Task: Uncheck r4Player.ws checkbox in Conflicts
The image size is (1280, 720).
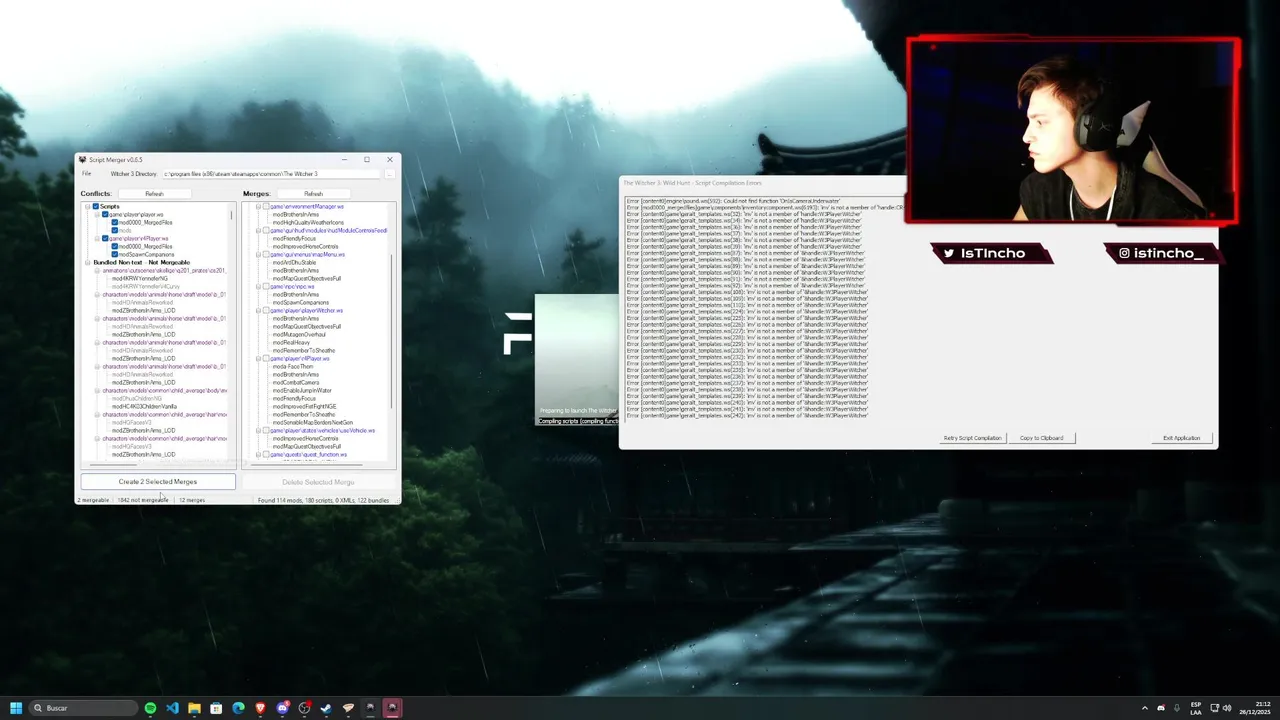Action: pos(105,239)
